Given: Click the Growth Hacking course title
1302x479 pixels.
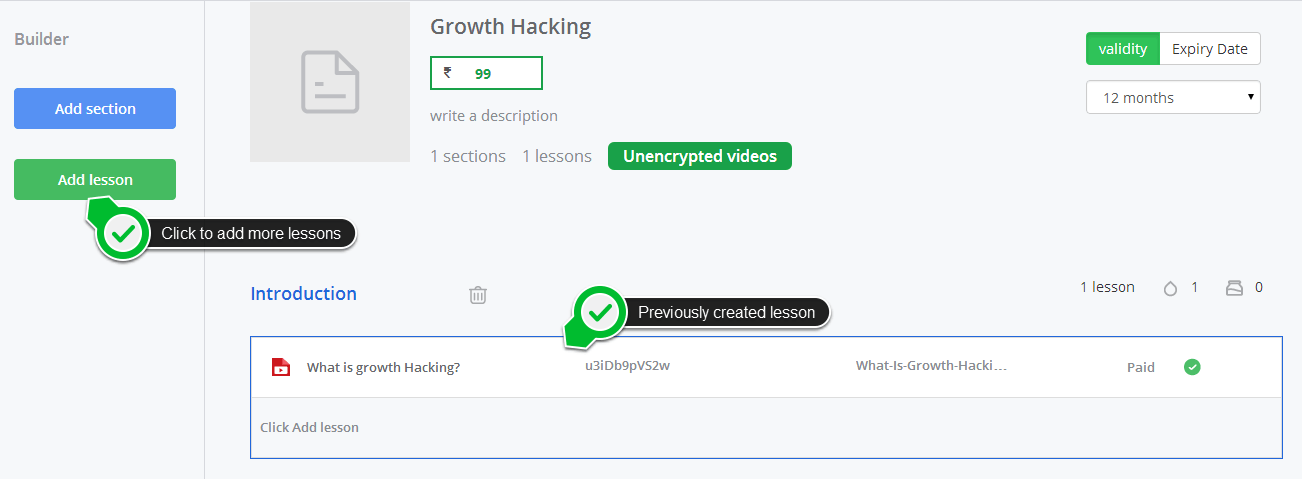Looking at the screenshot, I should 510,27.
